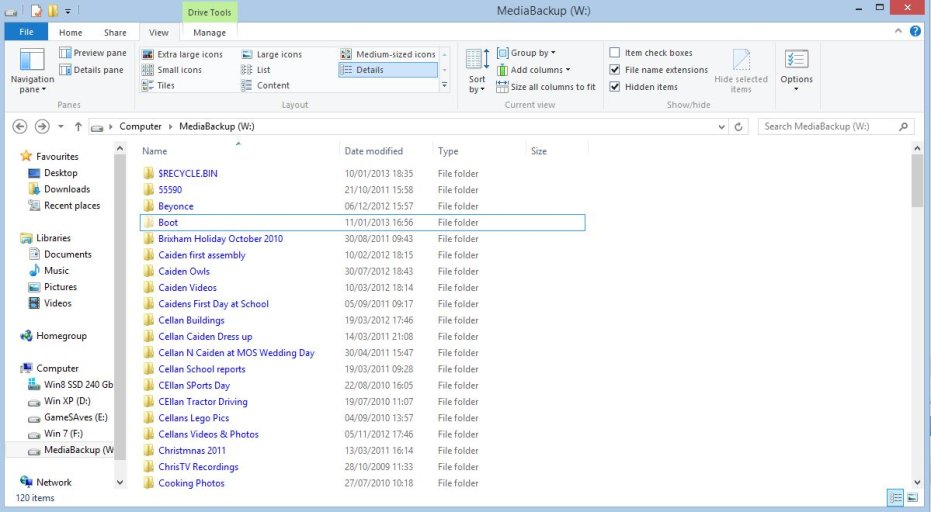931x512 pixels.
Task: Click Computer in the address breadcrumb
Action: point(140,127)
